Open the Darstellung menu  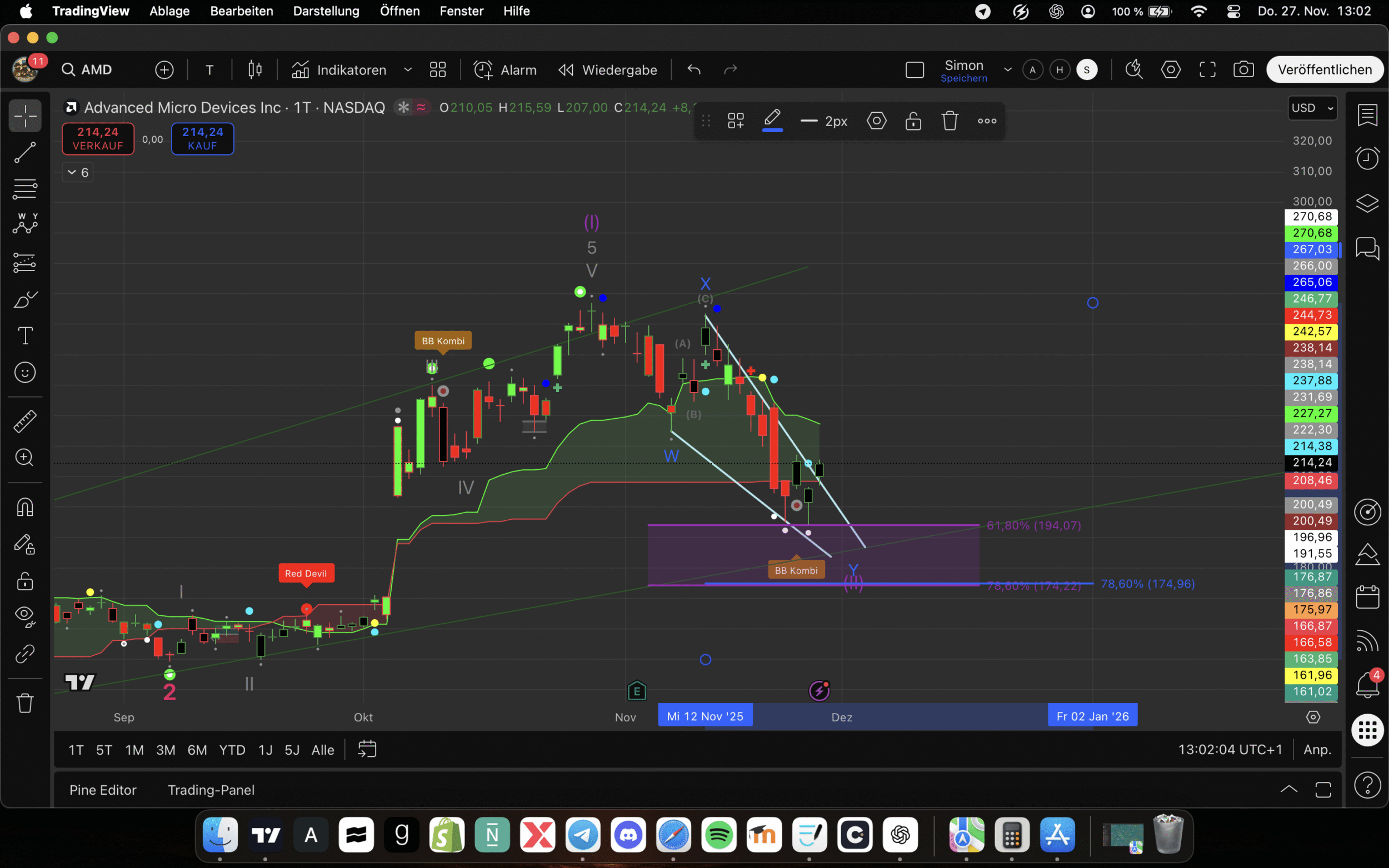tap(326, 11)
